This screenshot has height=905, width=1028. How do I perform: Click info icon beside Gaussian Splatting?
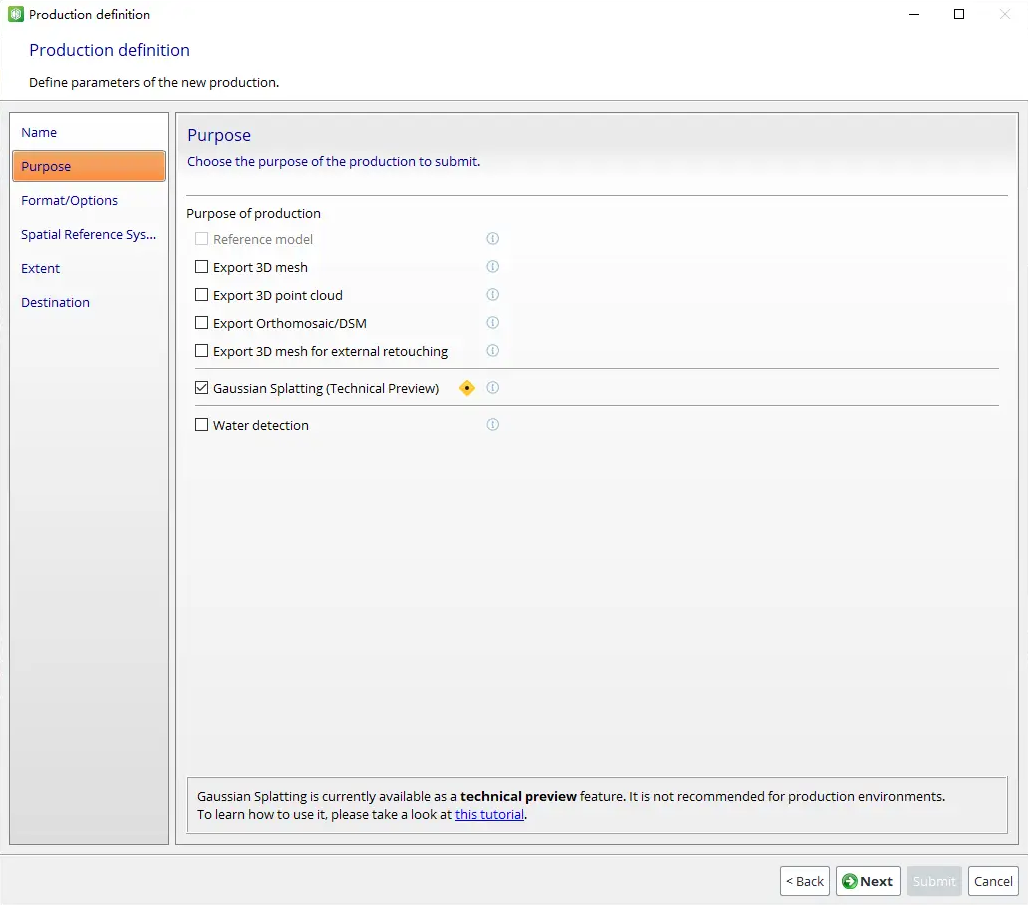[492, 388]
